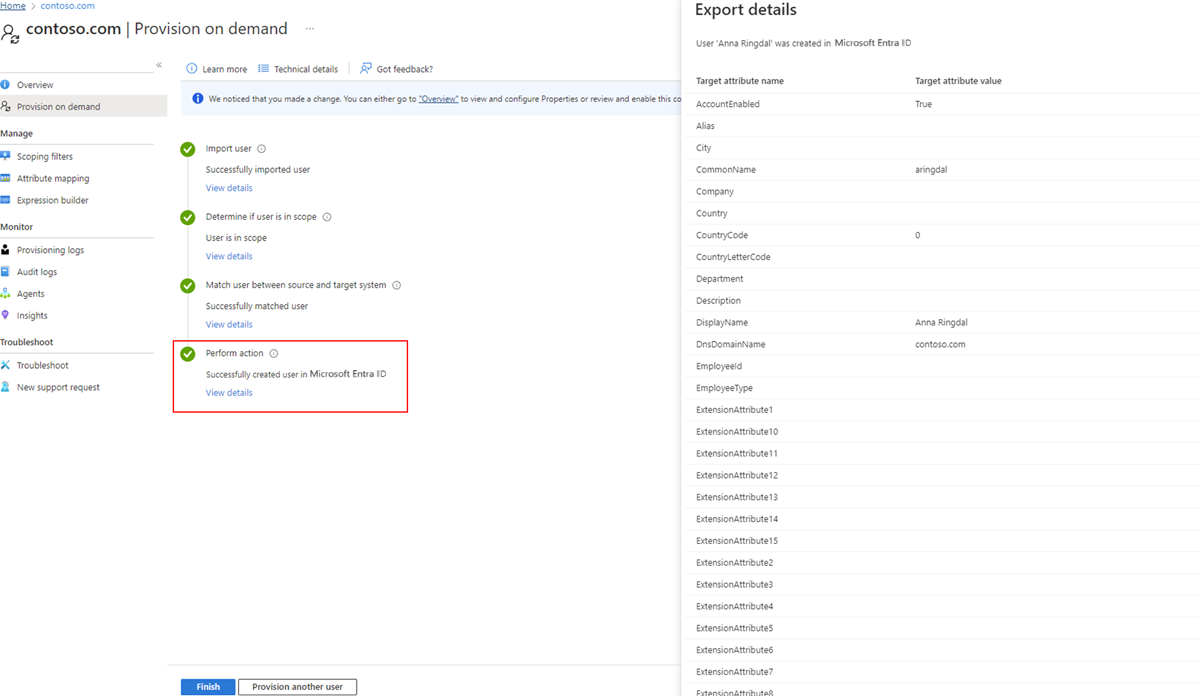Click the Target attribute name column header
The width and height of the screenshot is (1200, 696).
click(740, 81)
